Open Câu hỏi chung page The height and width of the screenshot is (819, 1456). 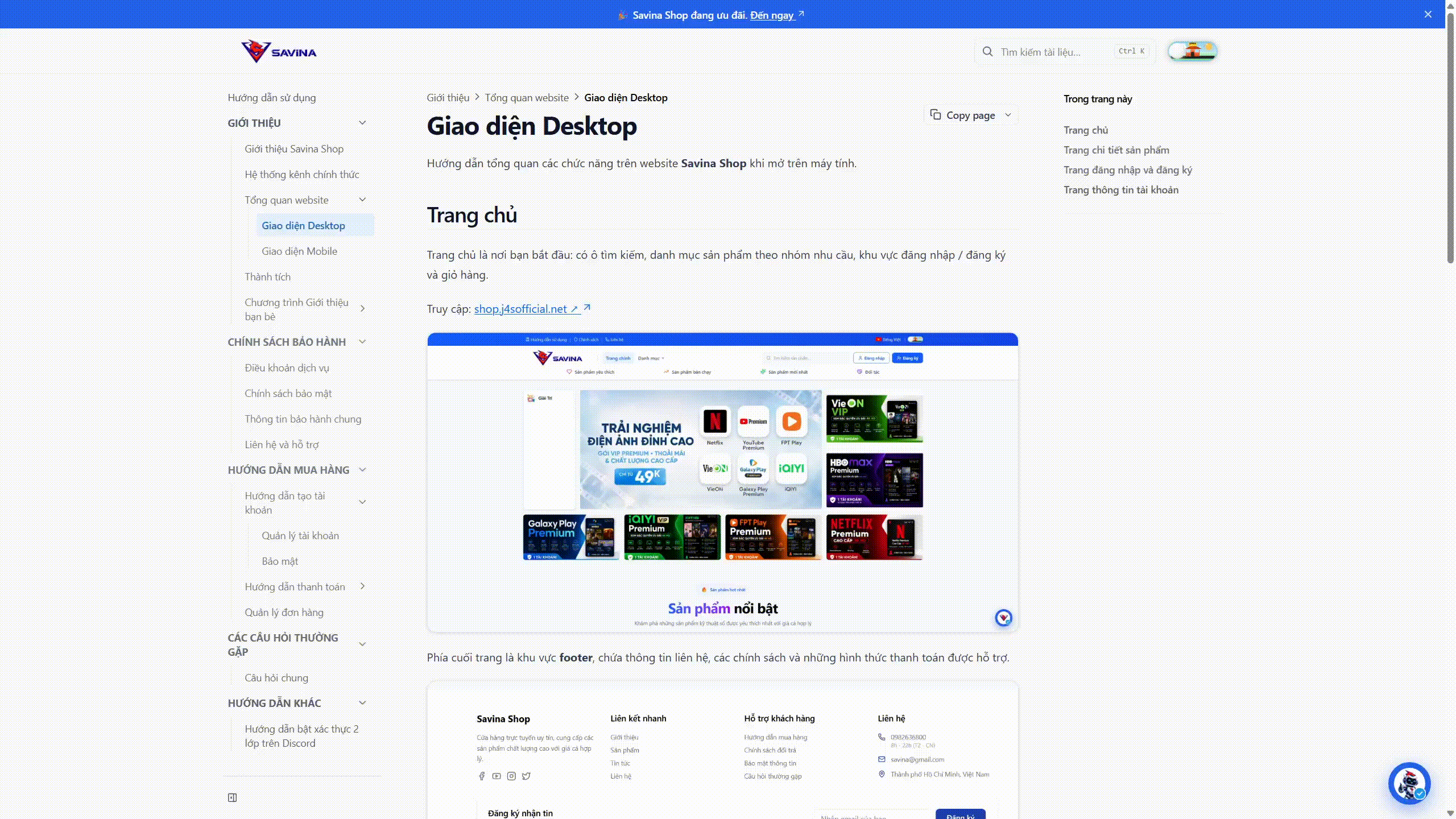(x=276, y=677)
